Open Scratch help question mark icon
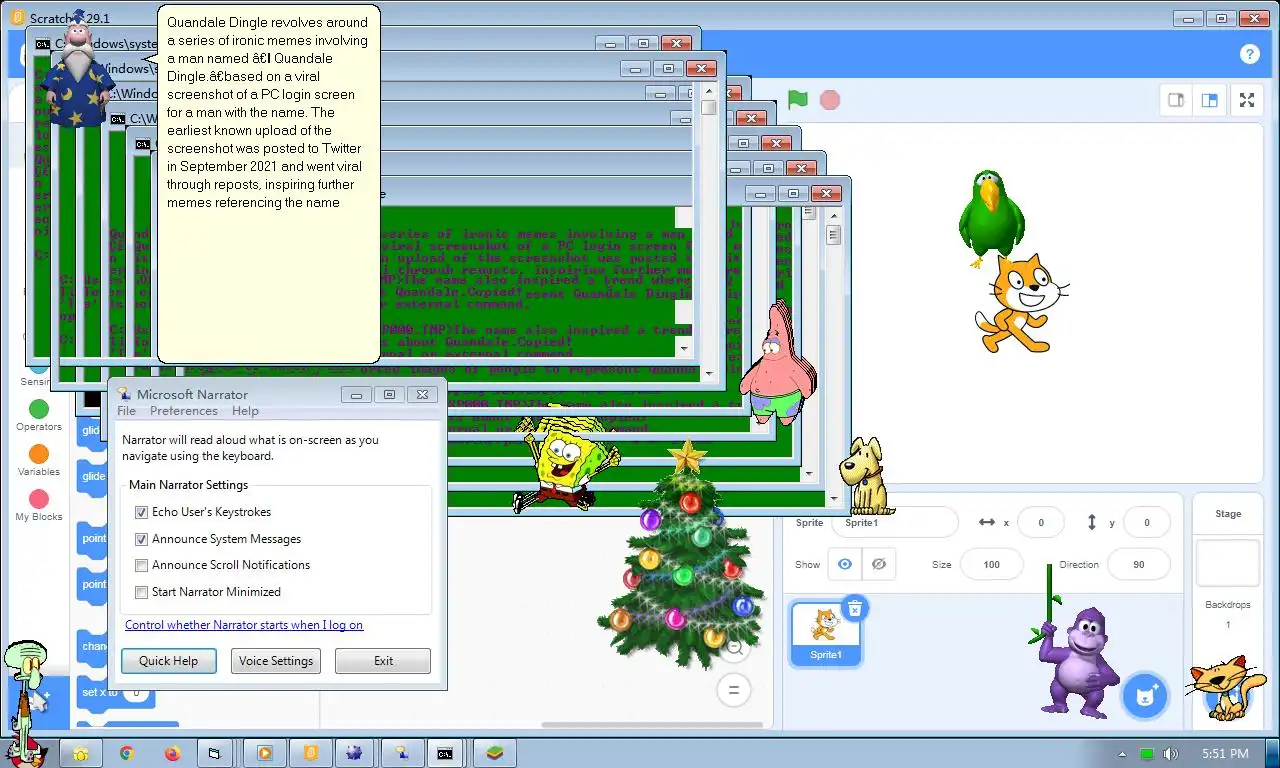 click(1249, 54)
